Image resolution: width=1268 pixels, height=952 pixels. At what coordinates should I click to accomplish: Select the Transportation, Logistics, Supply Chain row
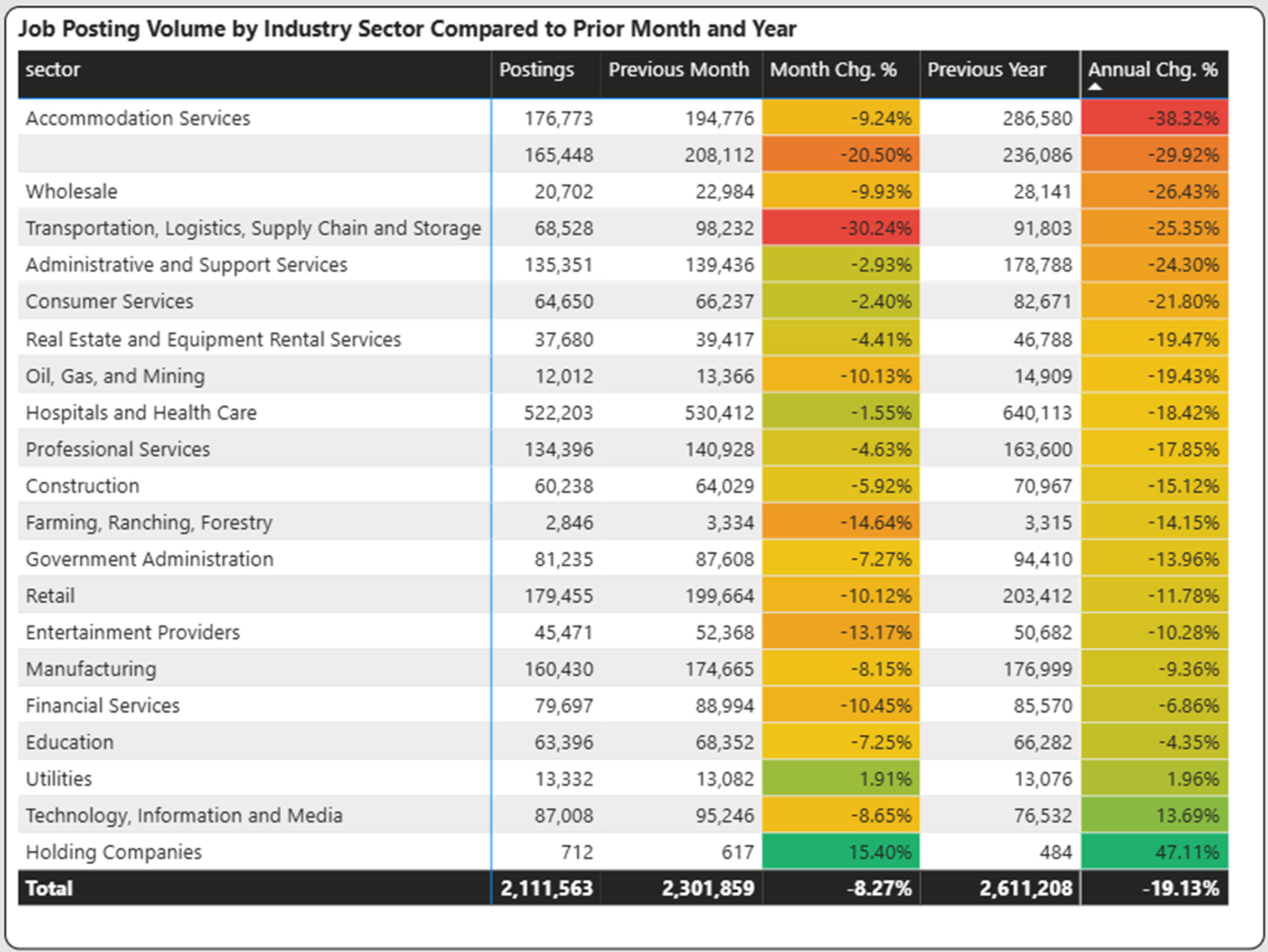[253, 228]
